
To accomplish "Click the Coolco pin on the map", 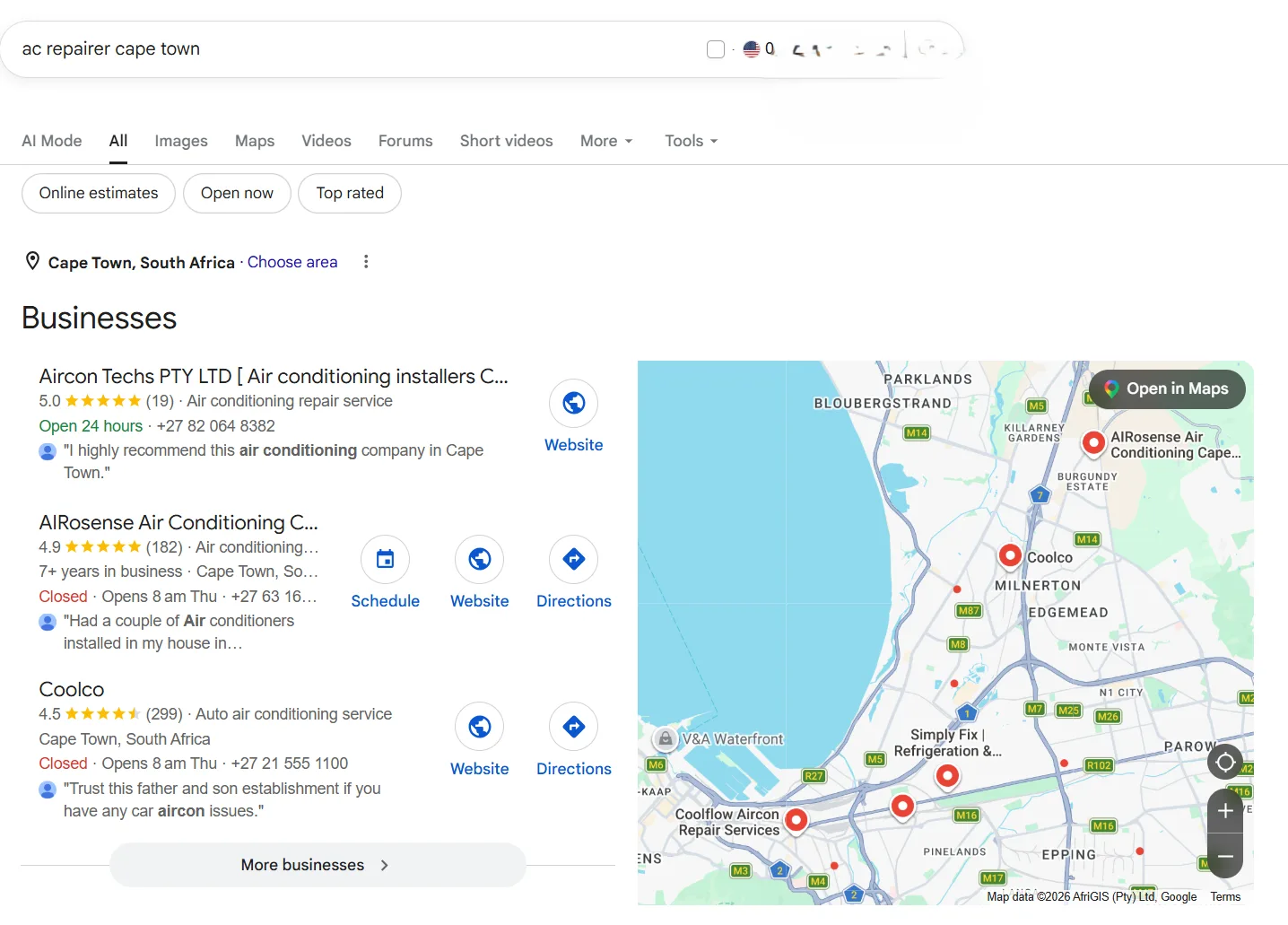I will [1010, 556].
